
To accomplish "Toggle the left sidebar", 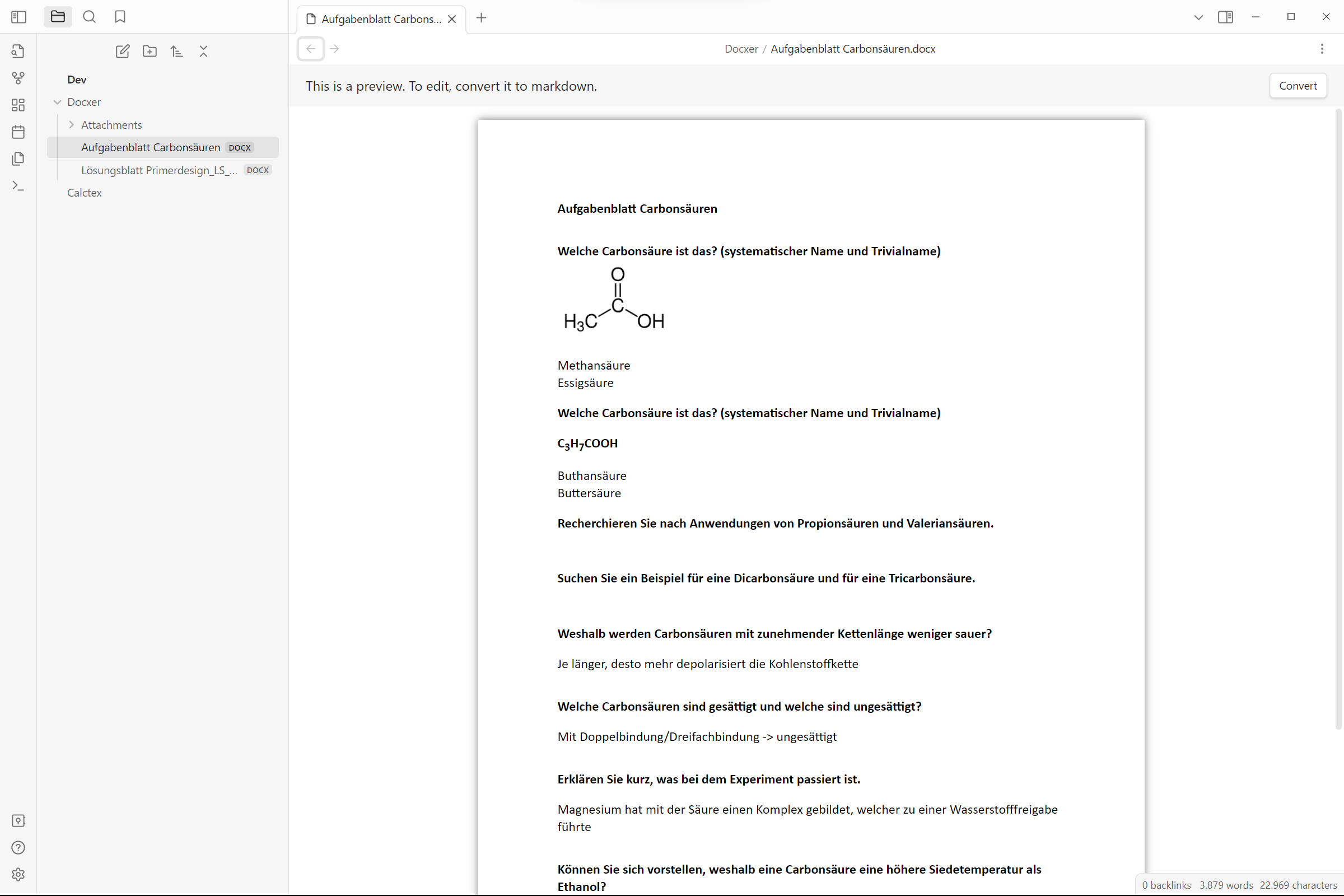I will [x=18, y=17].
